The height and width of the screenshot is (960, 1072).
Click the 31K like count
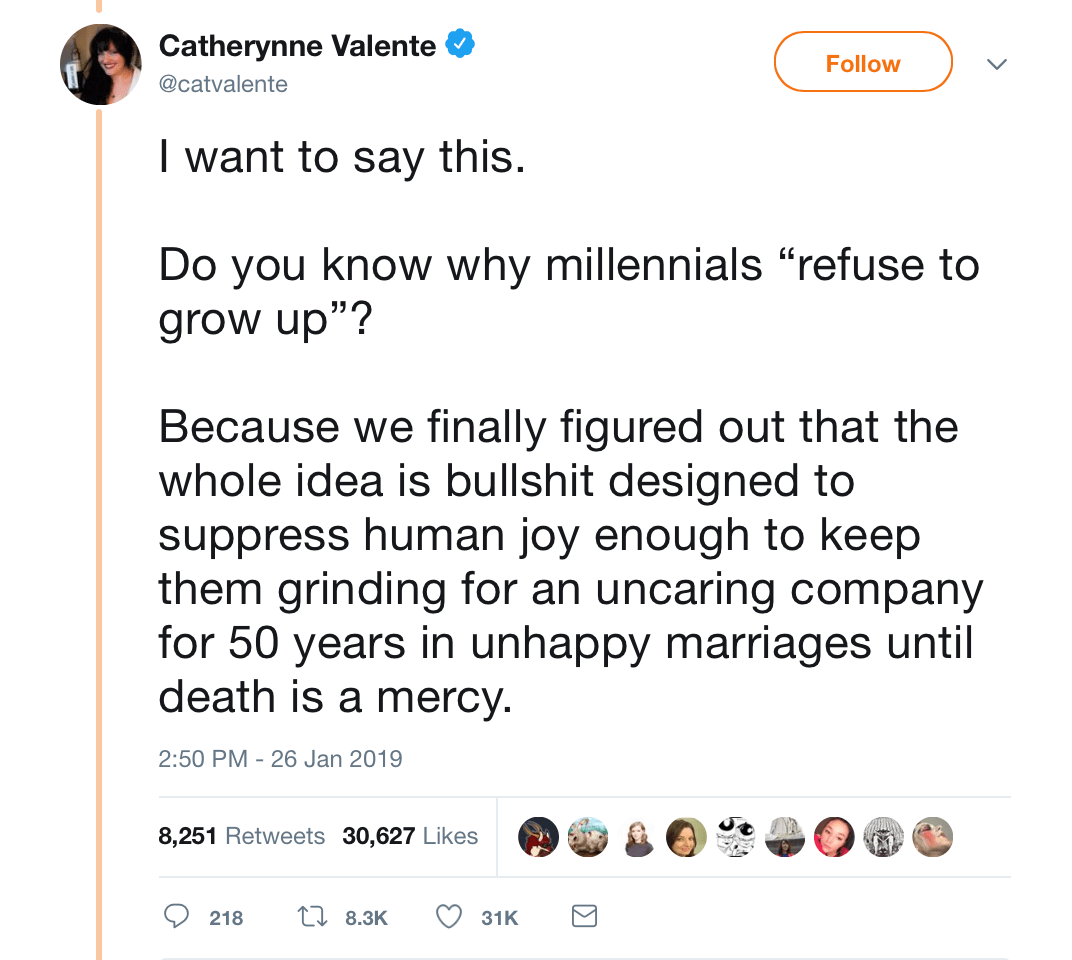pos(500,917)
